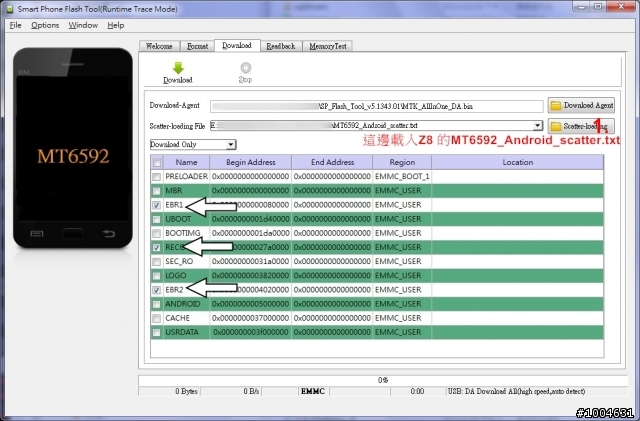
Task: Check the PRELOADER checkbox
Action: pos(157,177)
